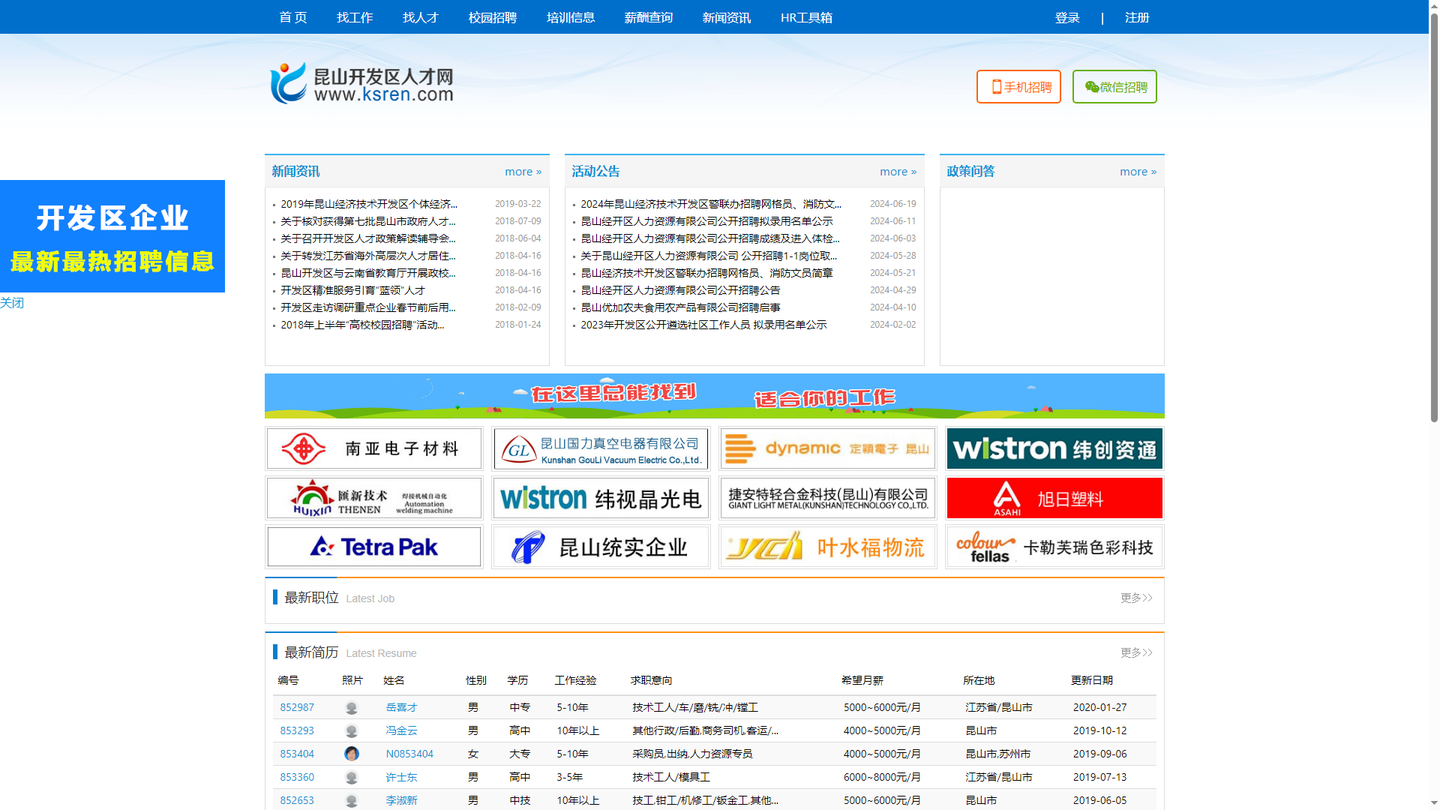Open 薪酬查询 navigation item

point(649,17)
